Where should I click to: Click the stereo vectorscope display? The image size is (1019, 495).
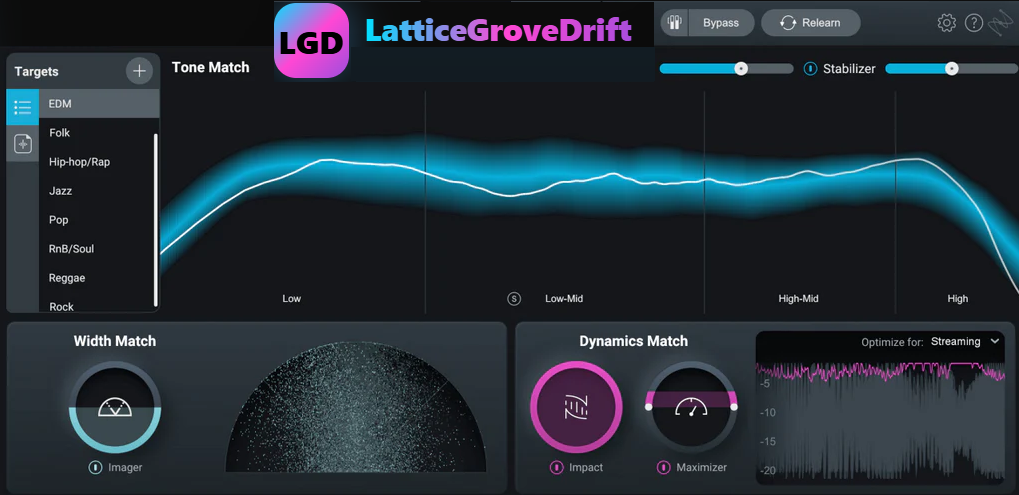[x=356, y=407]
